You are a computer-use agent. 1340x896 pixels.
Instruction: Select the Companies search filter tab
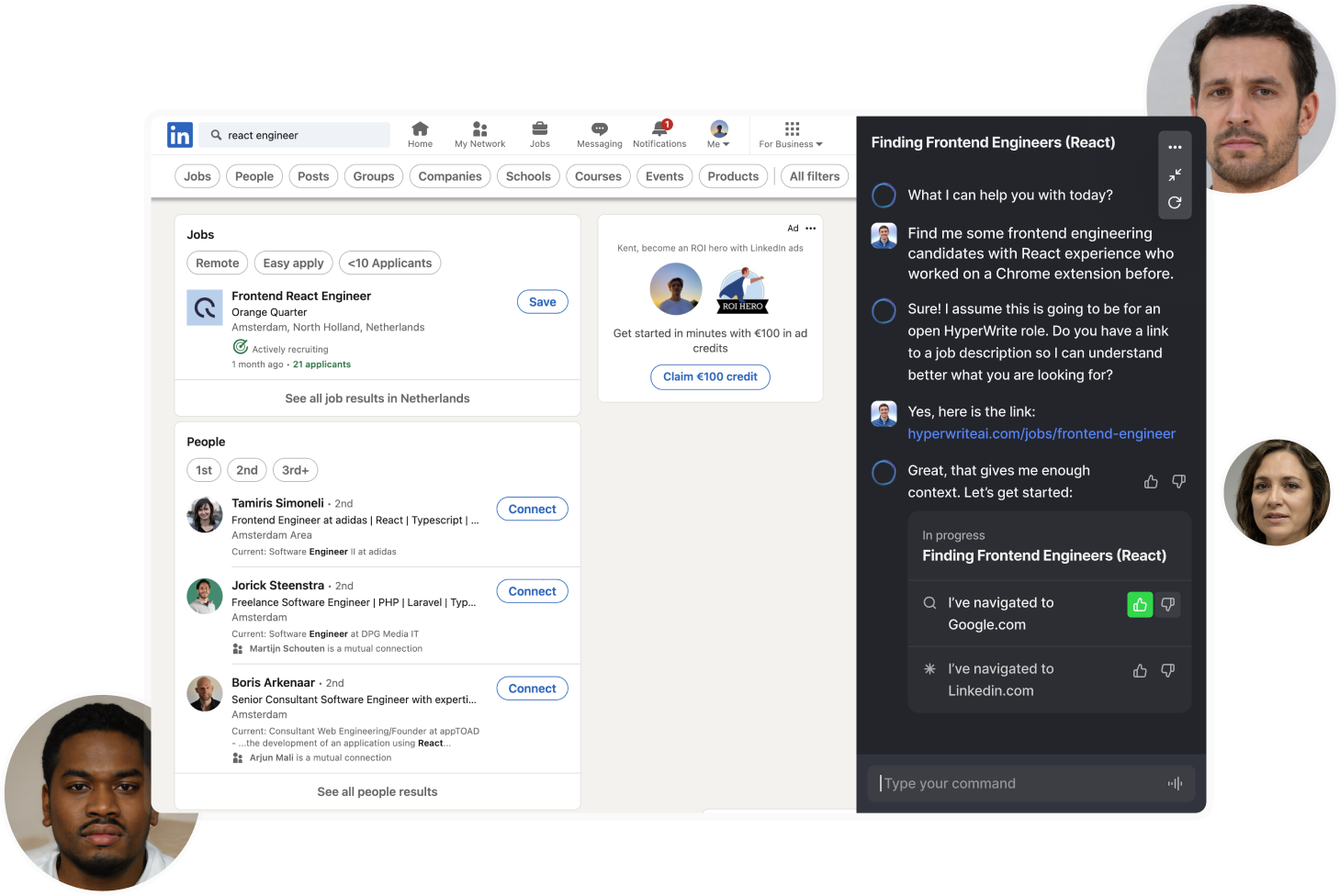pos(450,176)
